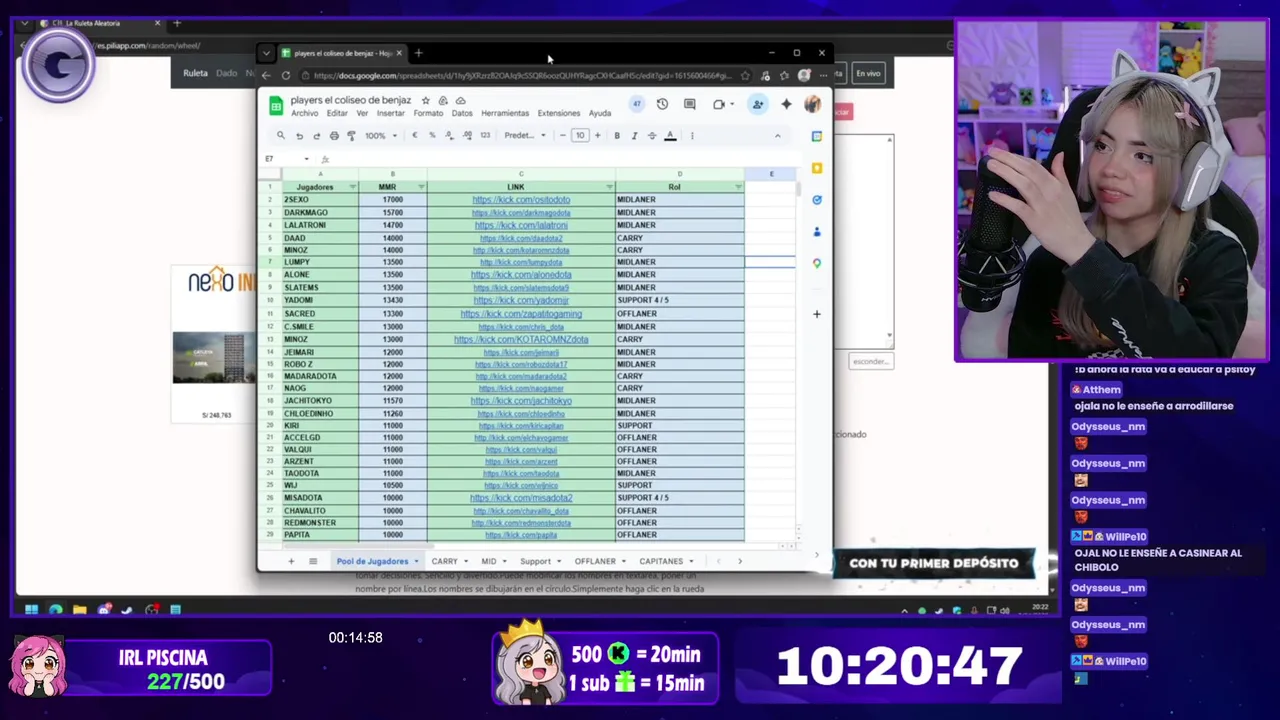Open the Formato menu

coord(428,113)
